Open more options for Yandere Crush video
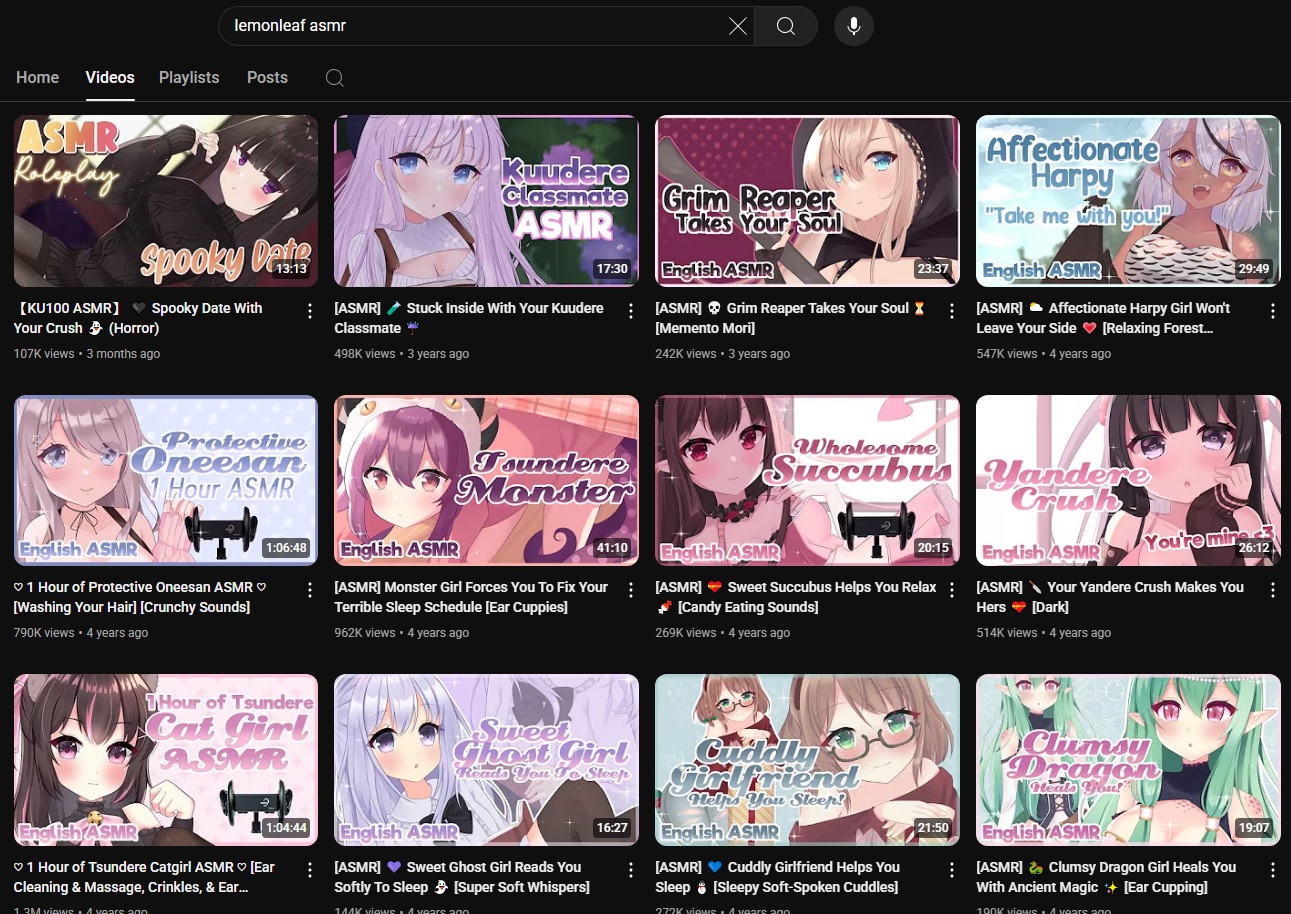This screenshot has width=1291, height=914. [1273, 590]
